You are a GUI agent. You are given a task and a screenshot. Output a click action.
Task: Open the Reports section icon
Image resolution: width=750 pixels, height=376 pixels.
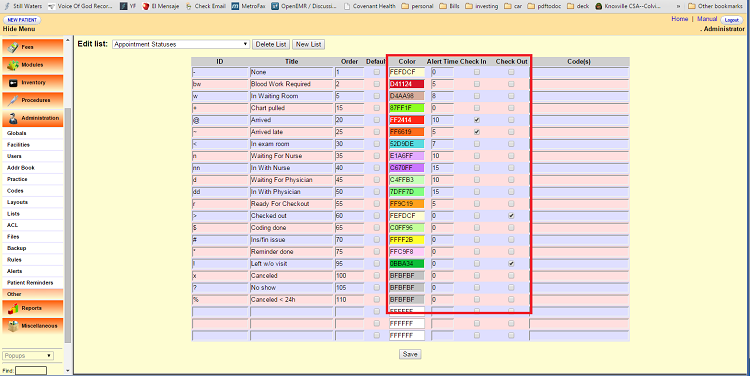[x=13, y=309]
